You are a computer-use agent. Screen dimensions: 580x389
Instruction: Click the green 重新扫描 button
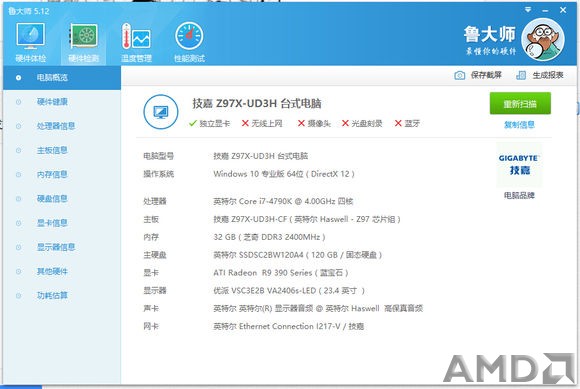tap(520, 104)
